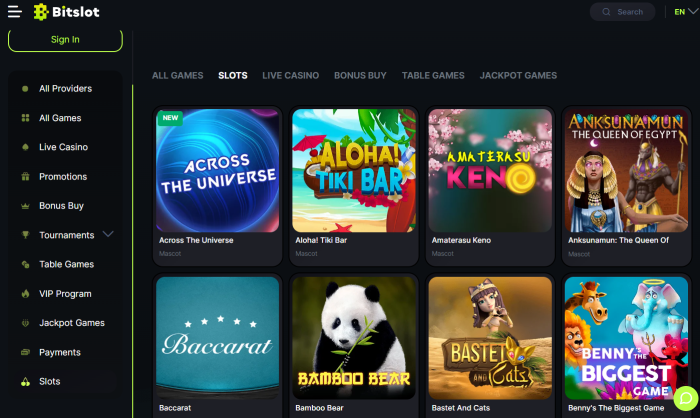Open All Providers in sidebar

click(65, 88)
